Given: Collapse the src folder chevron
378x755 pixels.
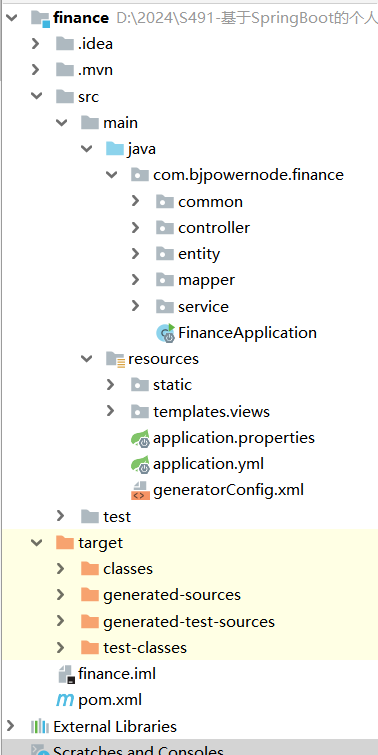Looking at the screenshot, I should coord(36,96).
